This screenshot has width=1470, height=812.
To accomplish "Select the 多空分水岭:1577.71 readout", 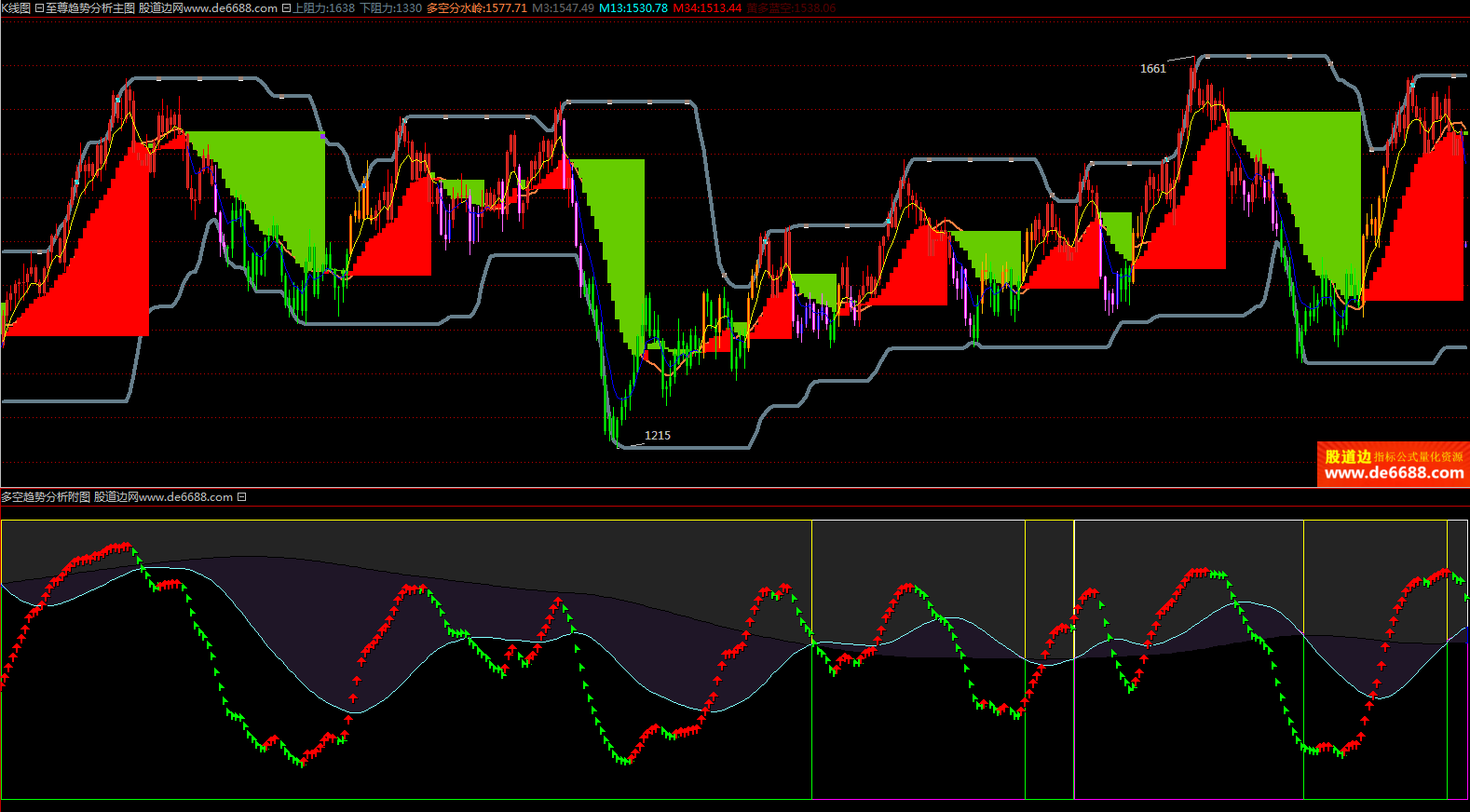I will (x=476, y=8).
